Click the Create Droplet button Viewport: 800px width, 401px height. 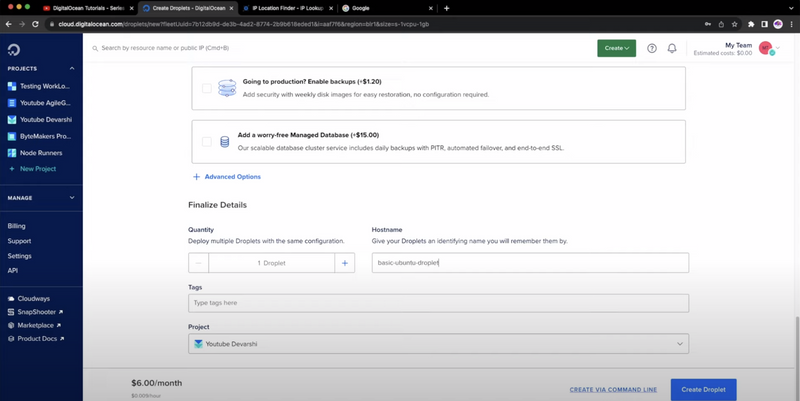point(704,390)
